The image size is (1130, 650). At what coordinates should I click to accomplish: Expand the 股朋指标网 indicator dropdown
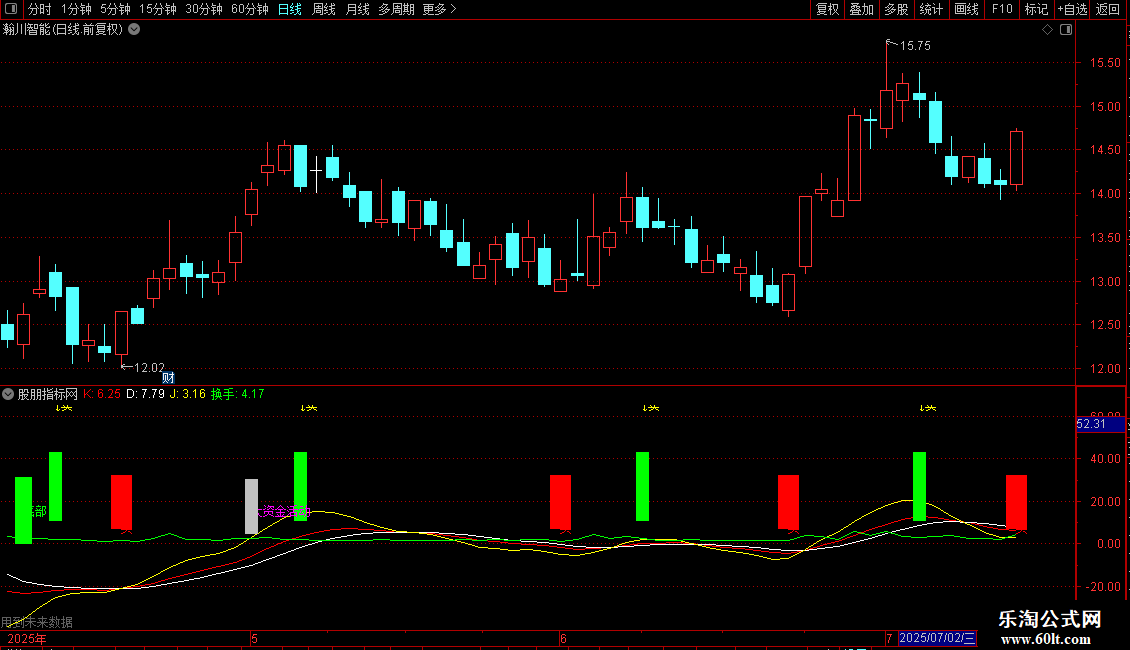point(8,394)
